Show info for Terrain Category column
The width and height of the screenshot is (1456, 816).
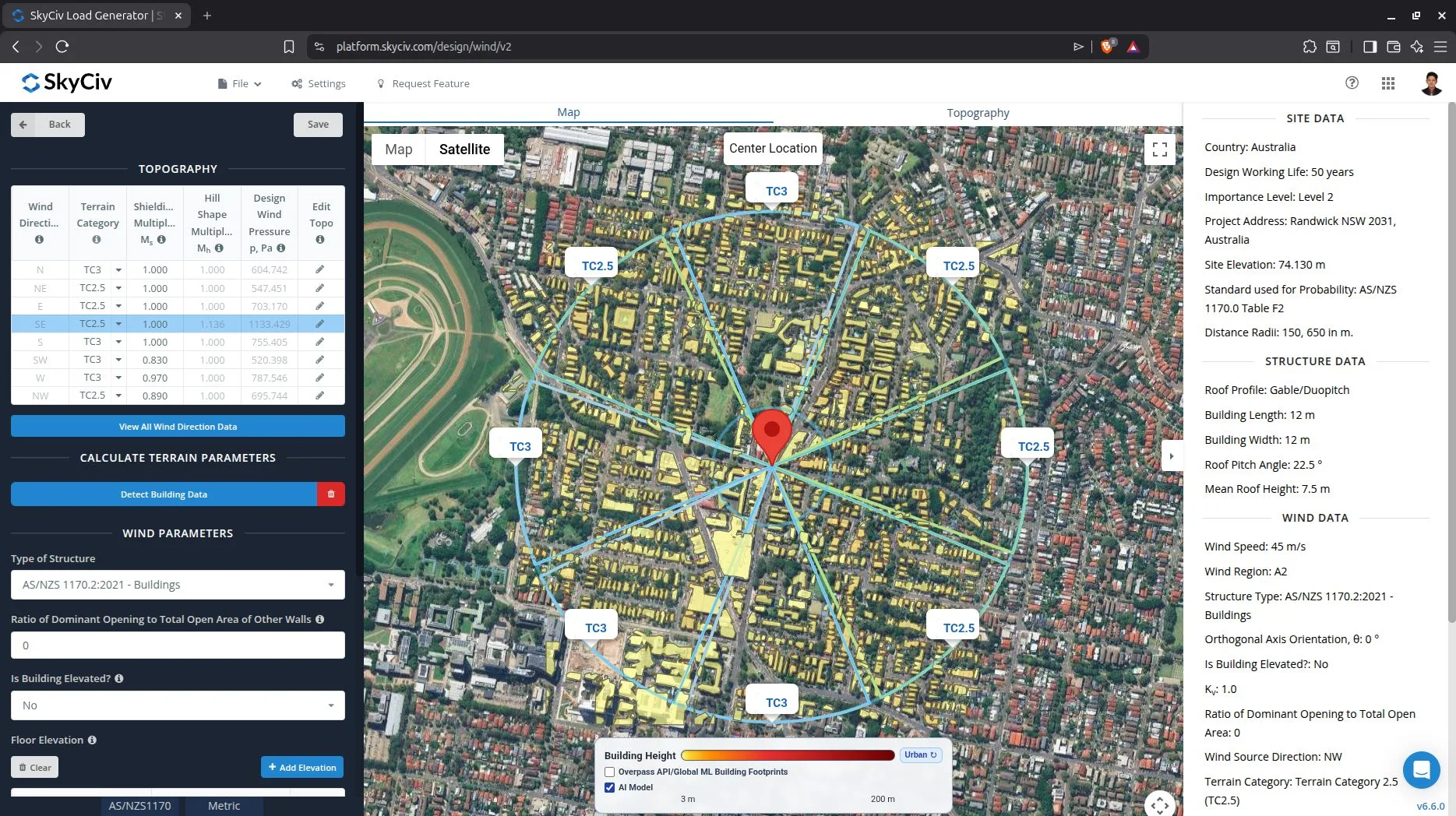coord(97,240)
